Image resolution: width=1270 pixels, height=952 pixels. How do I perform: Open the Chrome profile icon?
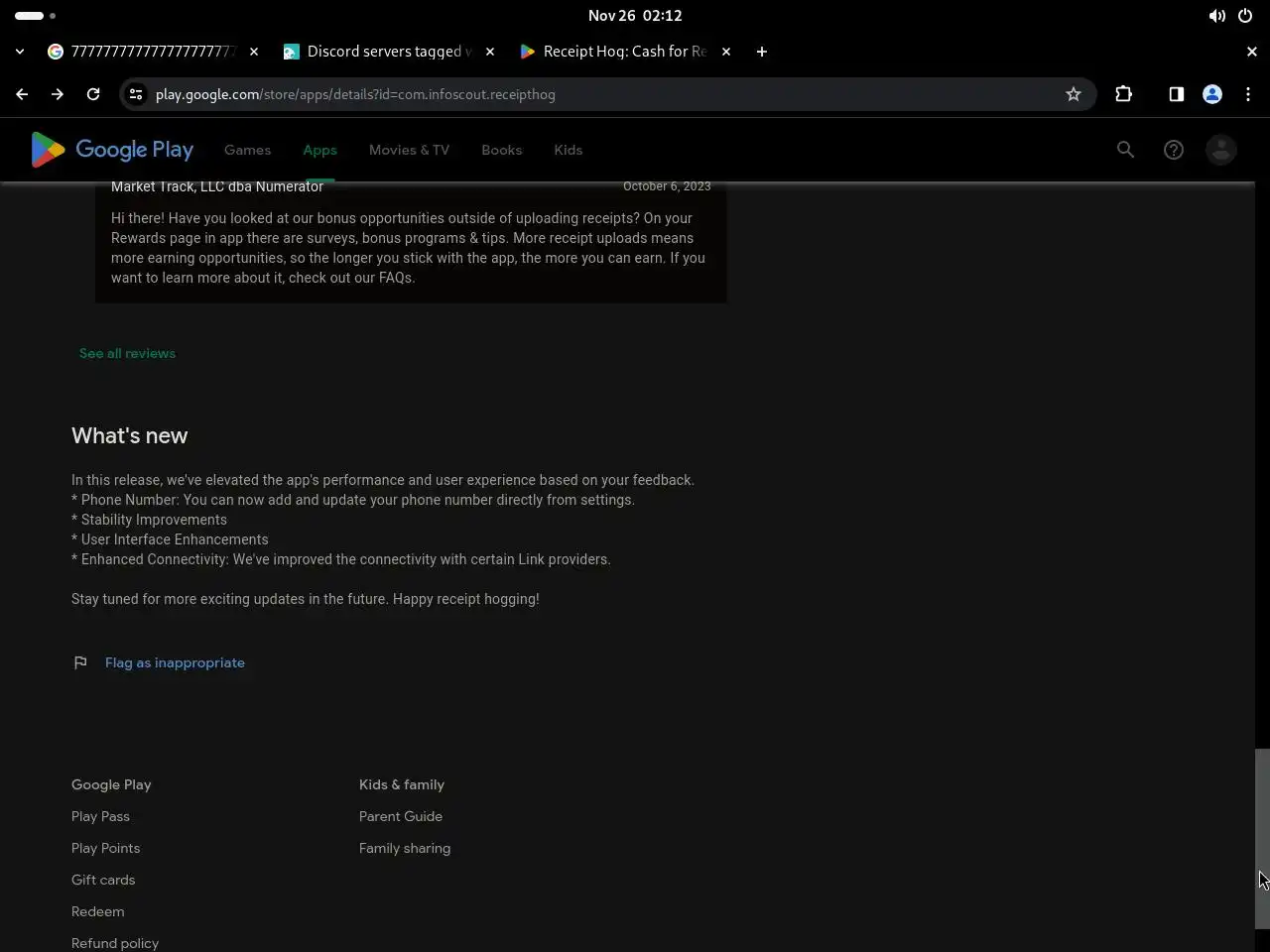1212,94
